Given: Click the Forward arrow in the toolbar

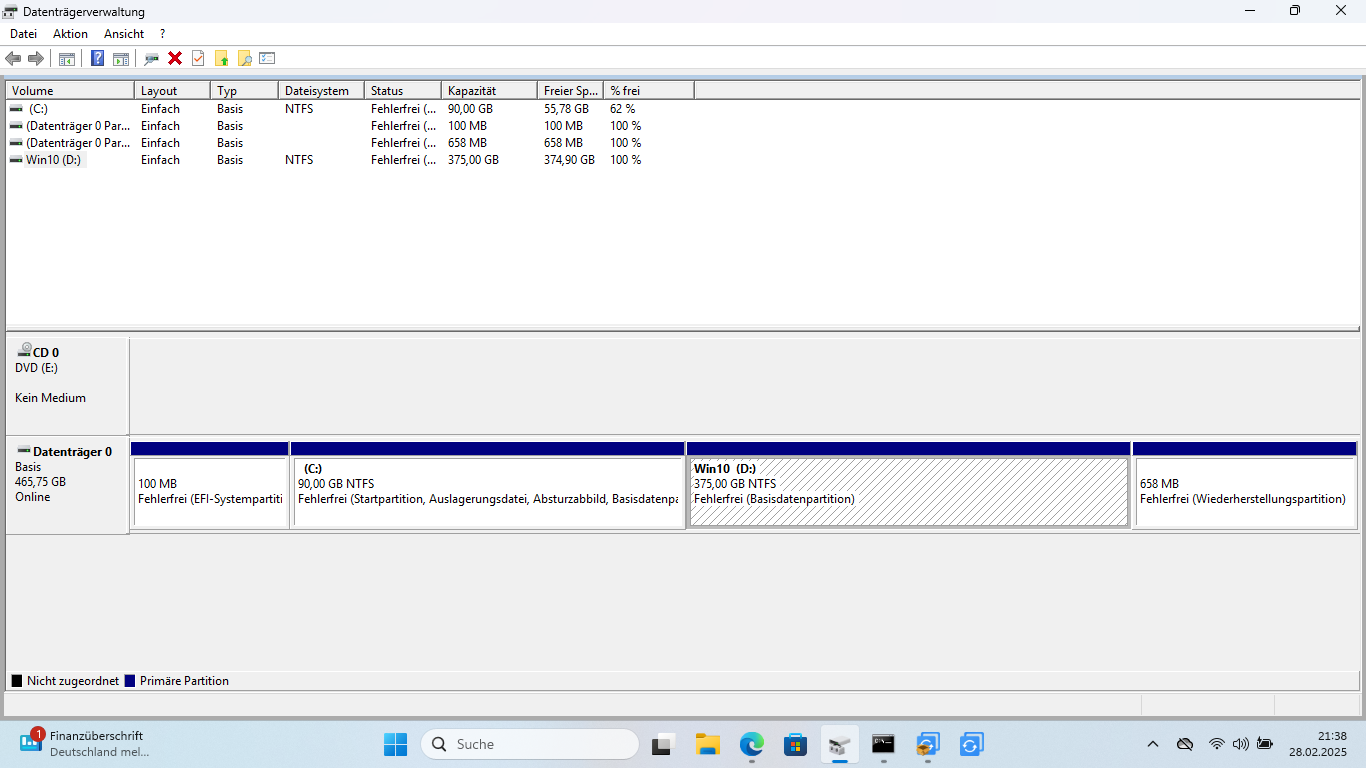Looking at the screenshot, I should [x=35, y=58].
